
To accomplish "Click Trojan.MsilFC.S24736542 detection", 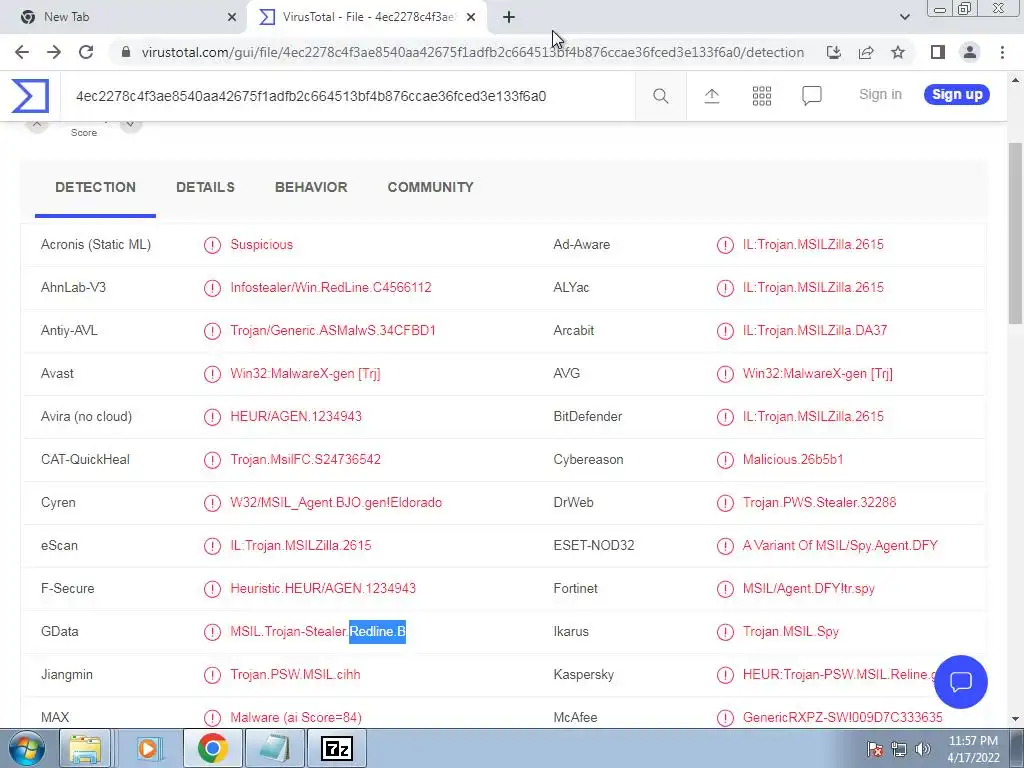I will tap(305, 460).
